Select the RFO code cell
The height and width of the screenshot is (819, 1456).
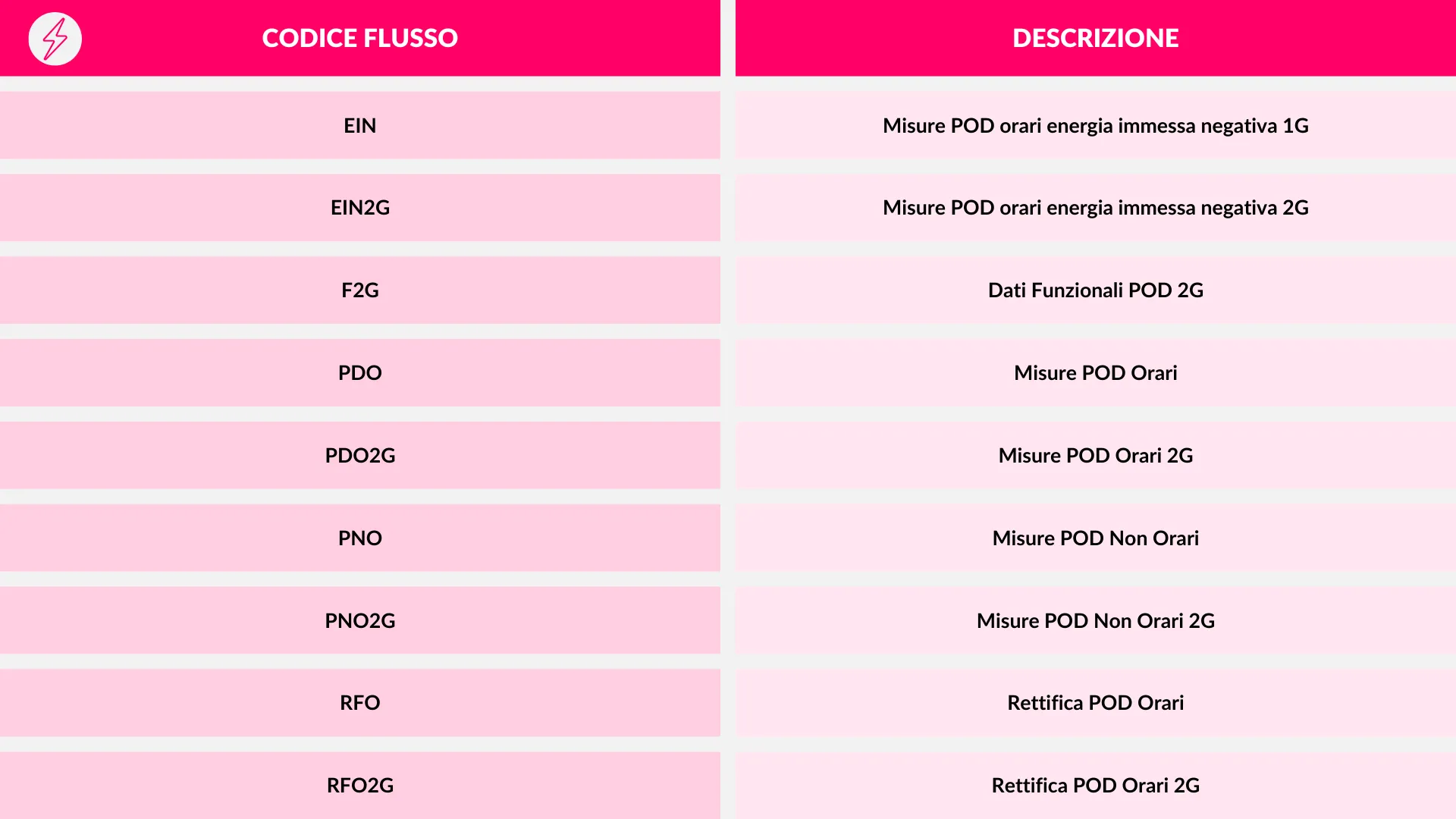pos(359,703)
